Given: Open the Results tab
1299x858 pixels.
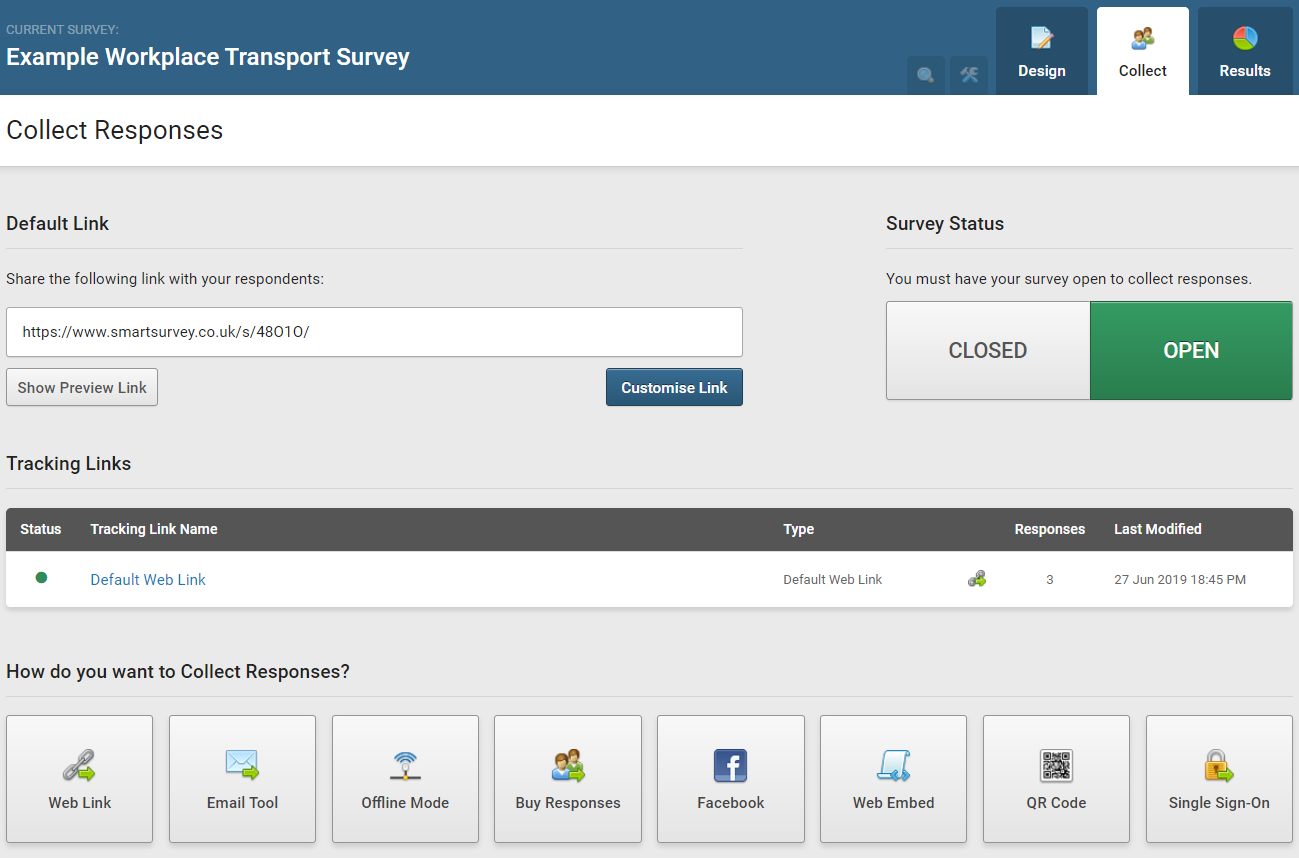Looking at the screenshot, I should click(x=1245, y=50).
